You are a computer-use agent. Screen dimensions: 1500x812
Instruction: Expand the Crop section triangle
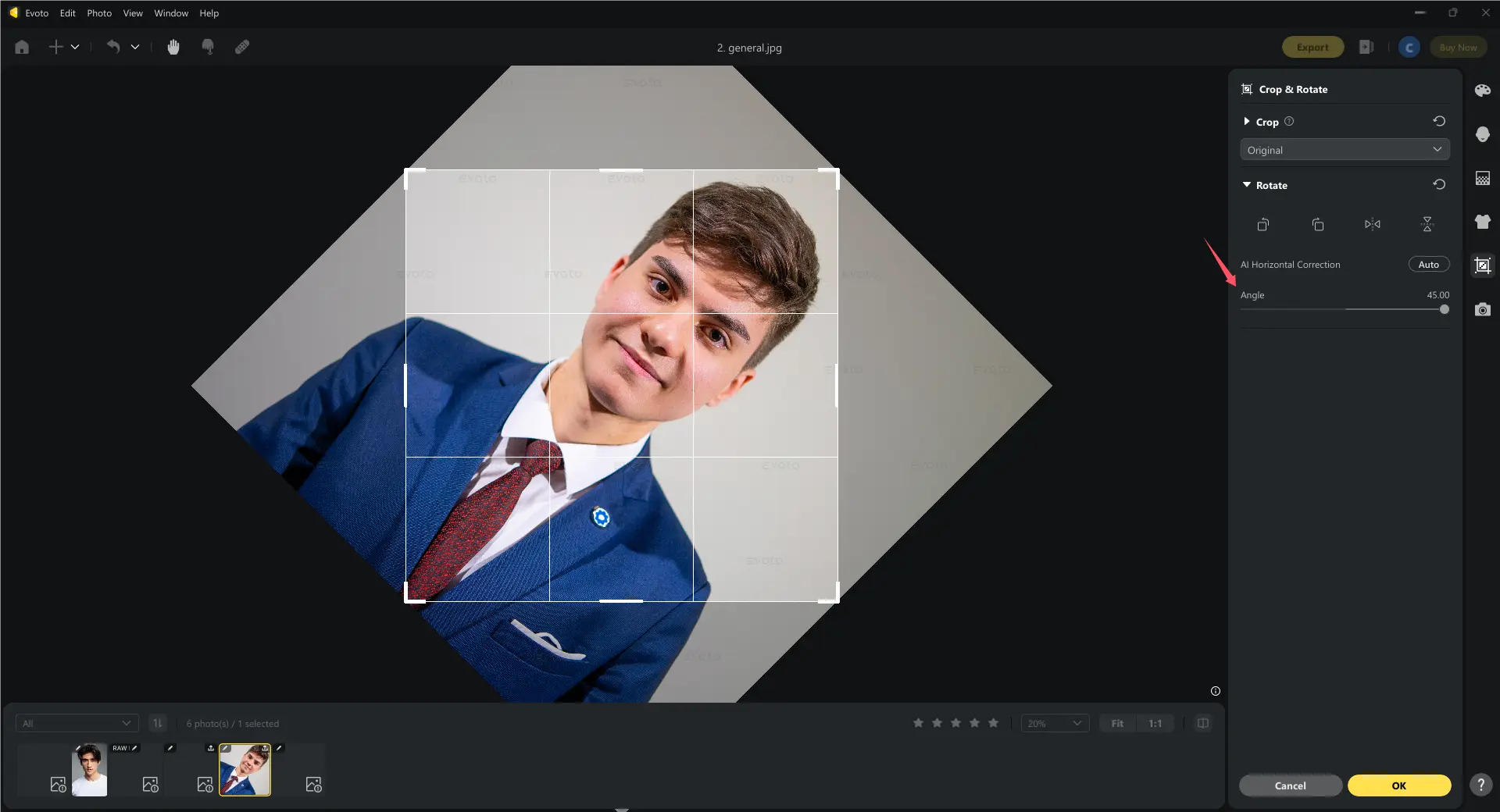point(1246,122)
